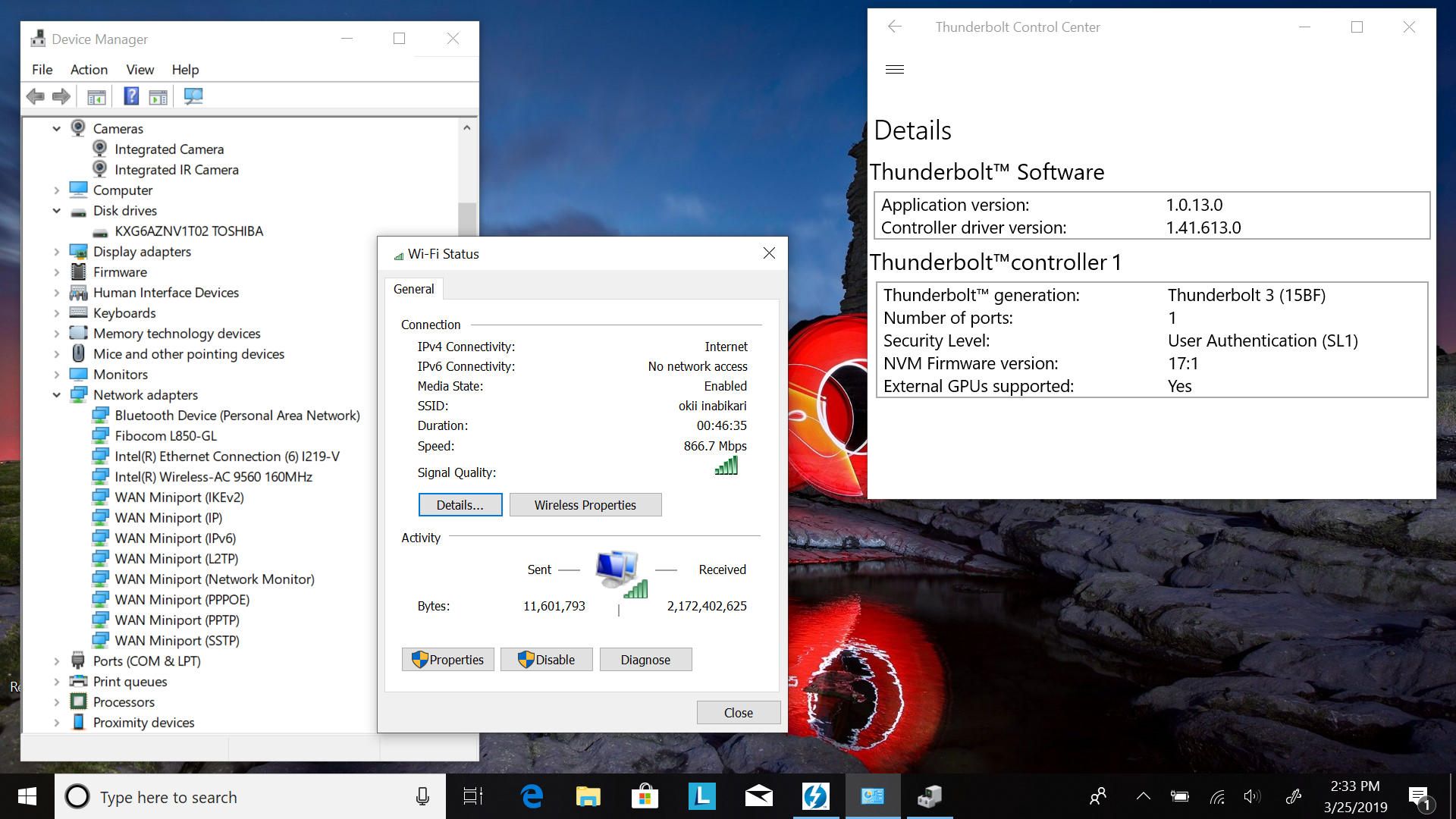This screenshot has height=819, width=1456.
Task: Click the Device Manager scrollbar up arrow
Action: point(467,128)
